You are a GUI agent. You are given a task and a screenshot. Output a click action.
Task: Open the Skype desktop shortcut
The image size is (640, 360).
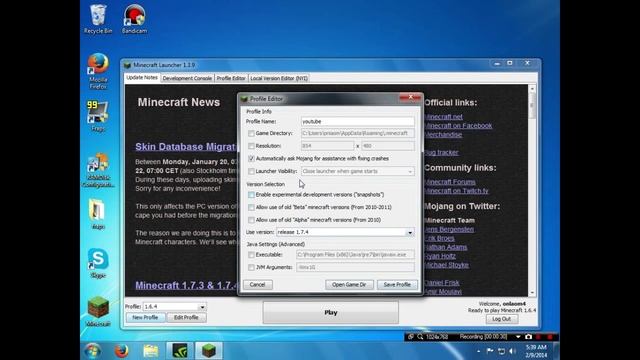pos(98,263)
